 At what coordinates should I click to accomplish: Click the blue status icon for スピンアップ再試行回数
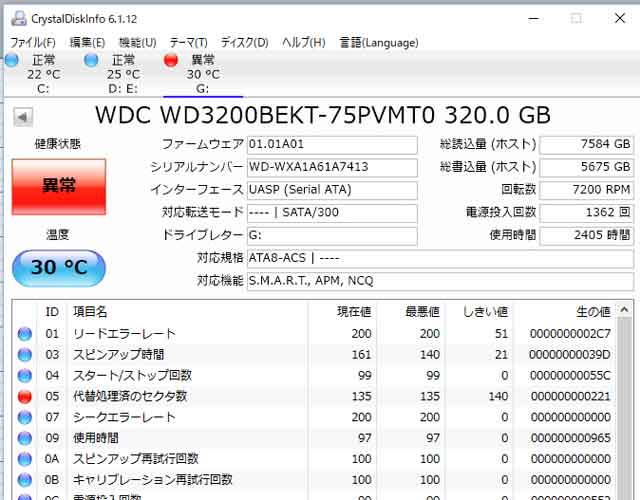tap(25, 459)
